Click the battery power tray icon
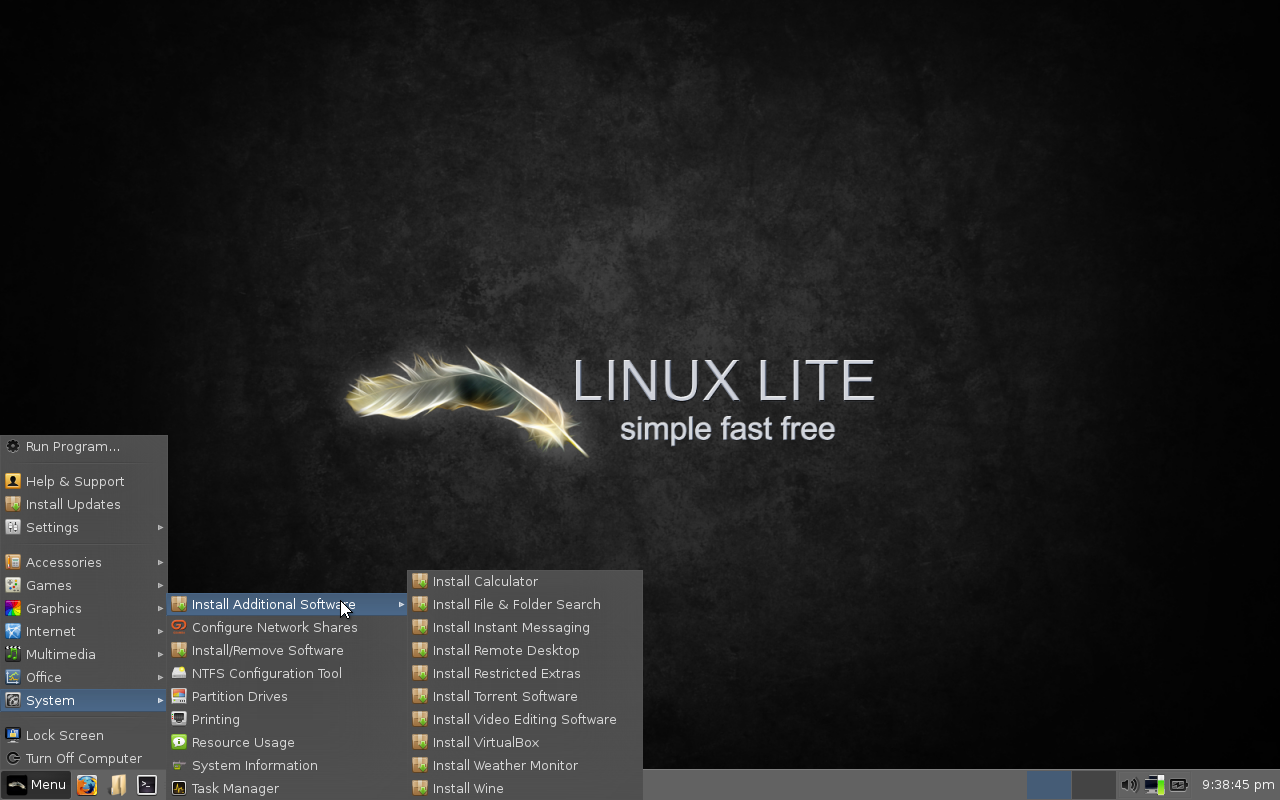Image resolution: width=1280 pixels, height=800 pixels. (1179, 785)
